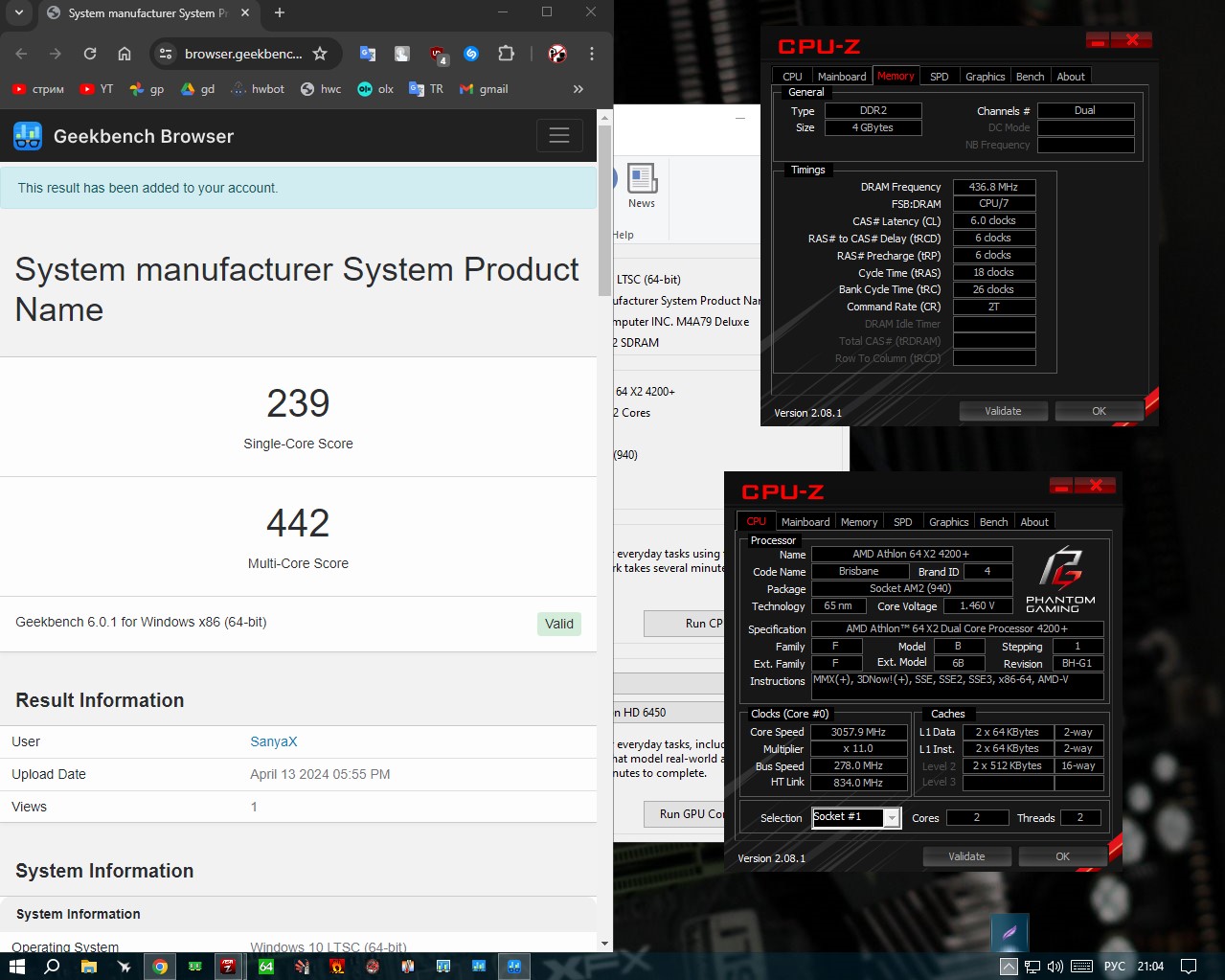
Task: Open CPU tab in upper CPU-Z window
Action: click(x=792, y=77)
